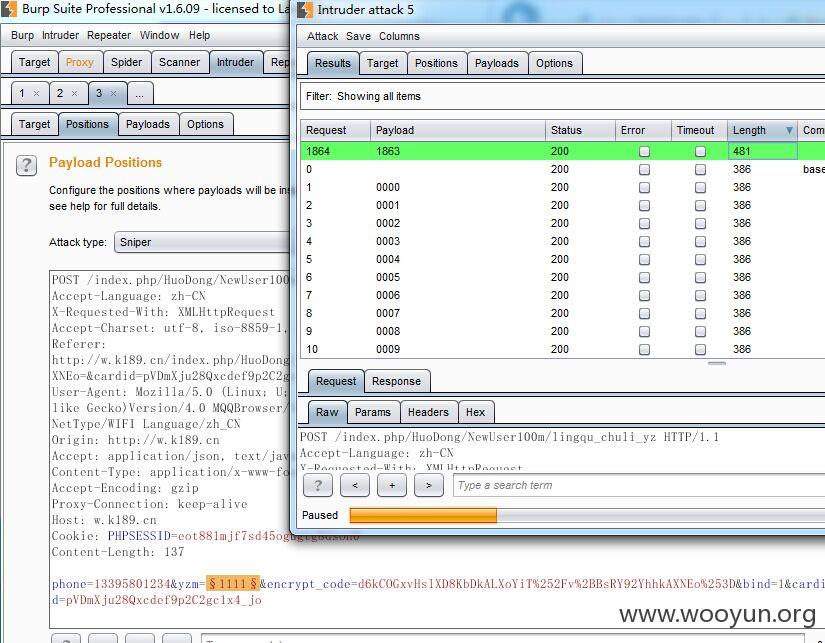The height and width of the screenshot is (643, 825).
Task: Select Positions tab in attack window
Action: point(436,63)
